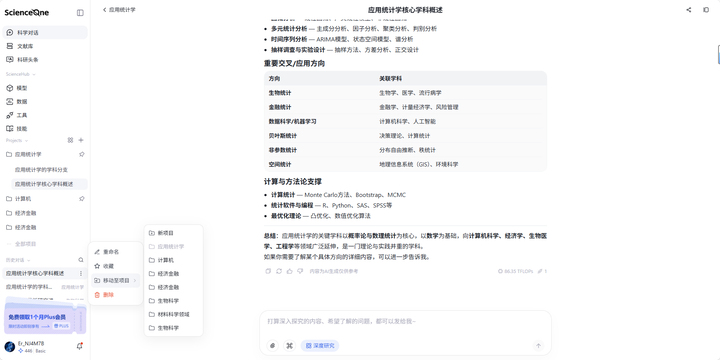Choose 重命名 in the context menu
The height and width of the screenshot is (360, 720).
click(115, 252)
